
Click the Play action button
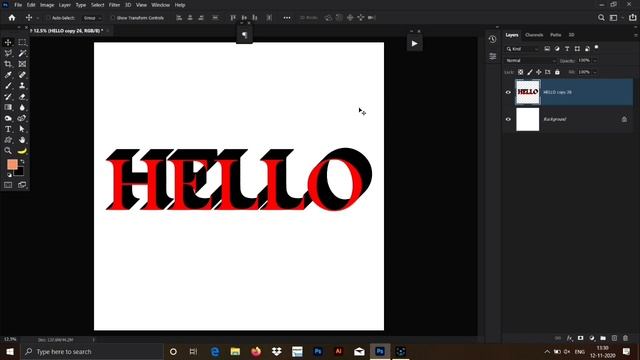point(414,44)
